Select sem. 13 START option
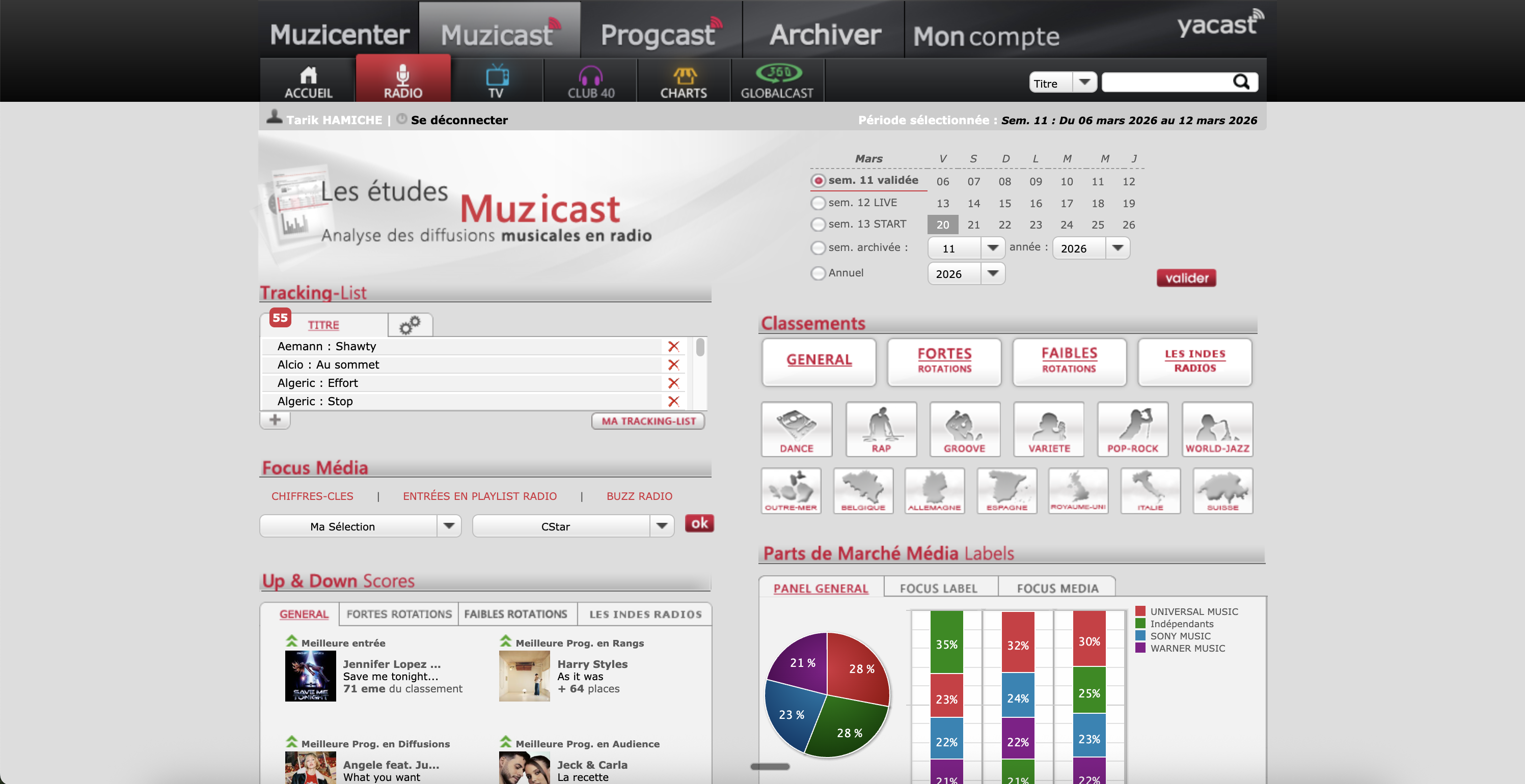Image resolution: width=1525 pixels, height=784 pixels. click(x=818, y=224)
